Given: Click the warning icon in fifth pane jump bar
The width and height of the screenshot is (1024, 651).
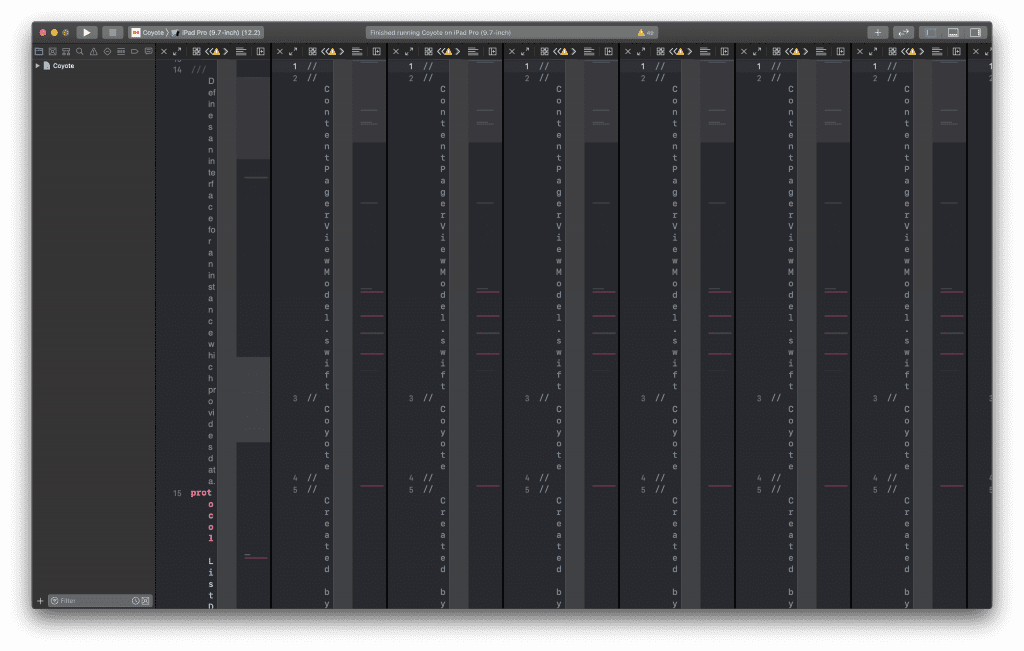Looking at the screenshot, I should click(x=680, y=52).
